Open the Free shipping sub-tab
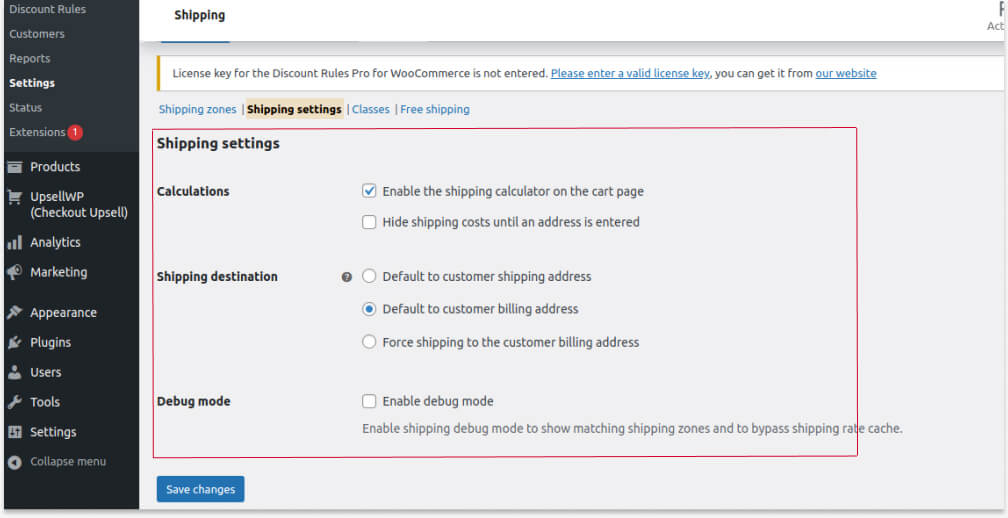The height and width of the screenshot is (518, 1008). (435, 109)
